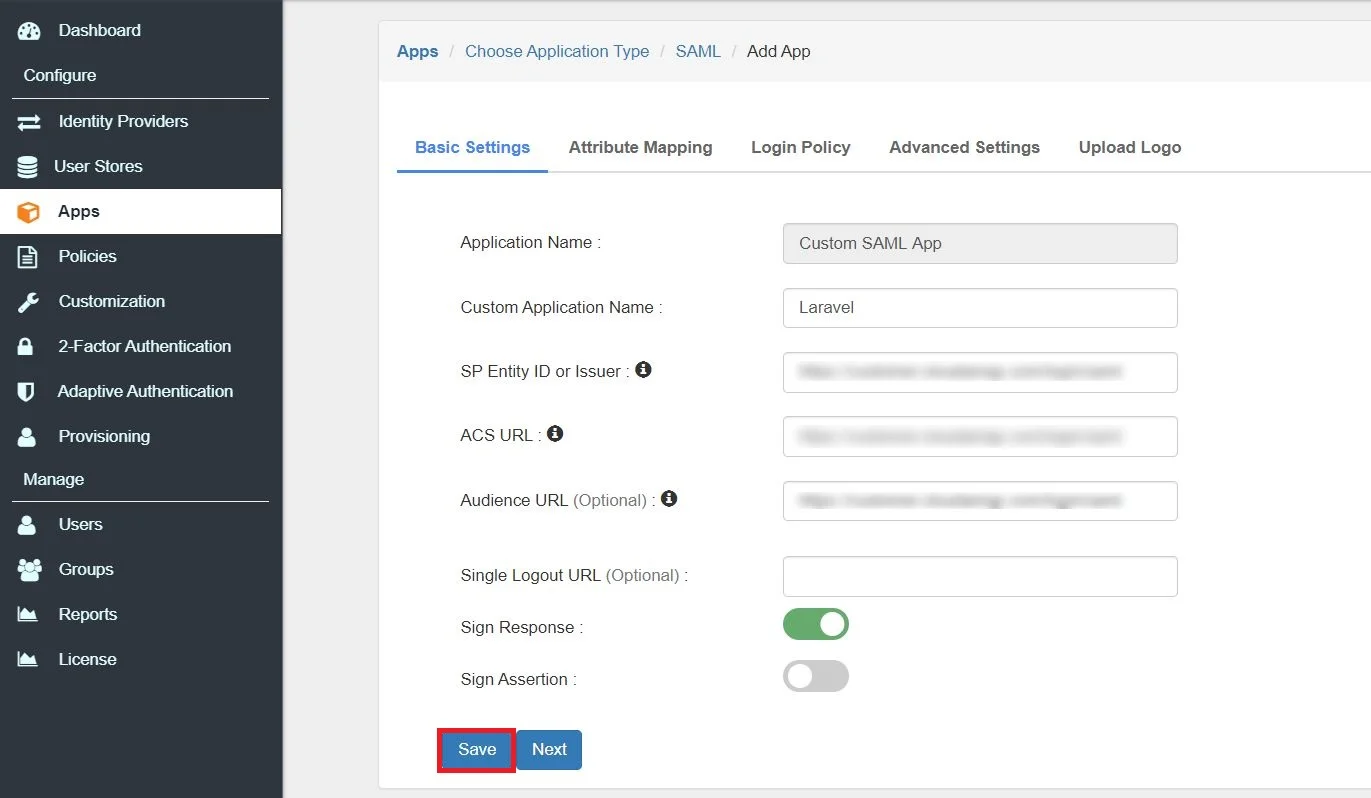Viewport: 1371px width, 798px height.
Task: Click the 2-Factor Authentication lock icon
Action: coord(27,347)
